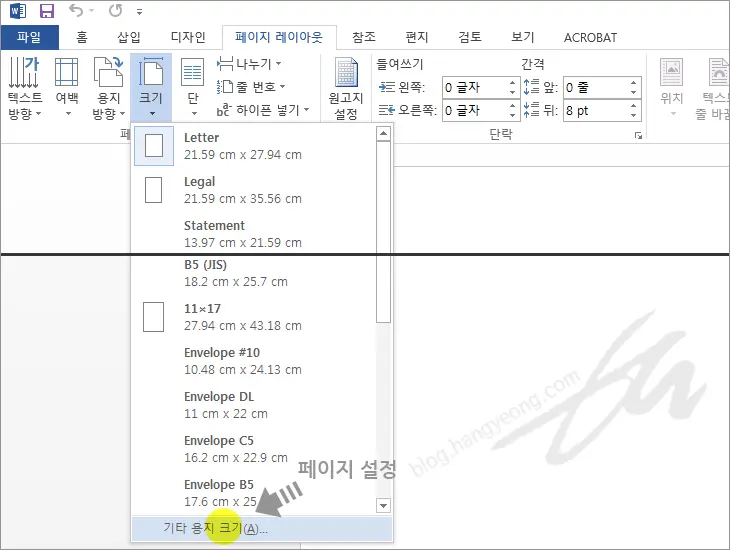Viewport: 730px width, 550px height.
Task: Decrease the 뒤 spacing with down arrow
Action: (634, 115)
